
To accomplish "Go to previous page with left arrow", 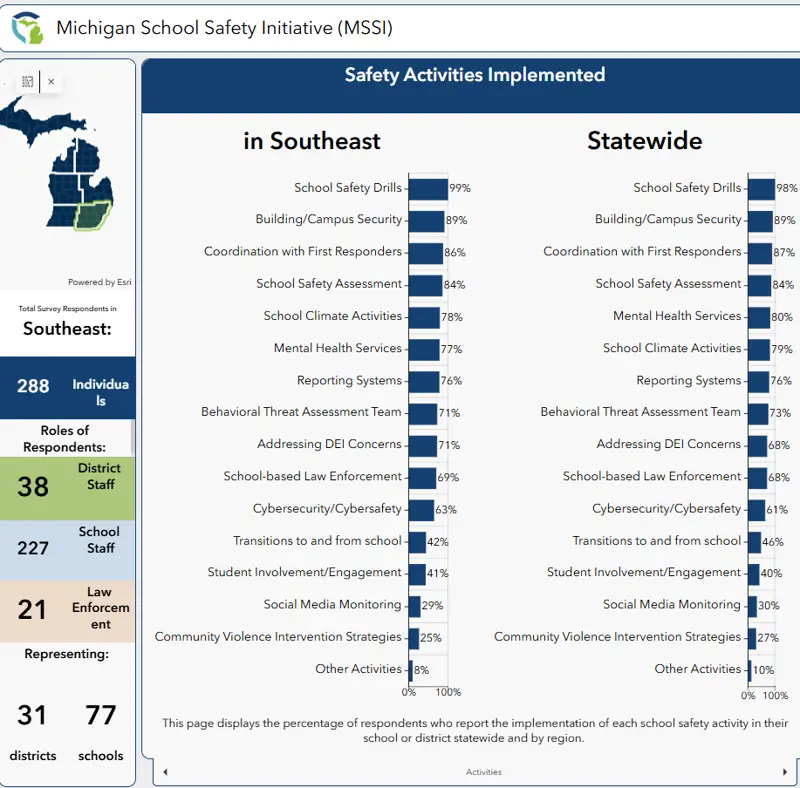I will click(165, 772).
